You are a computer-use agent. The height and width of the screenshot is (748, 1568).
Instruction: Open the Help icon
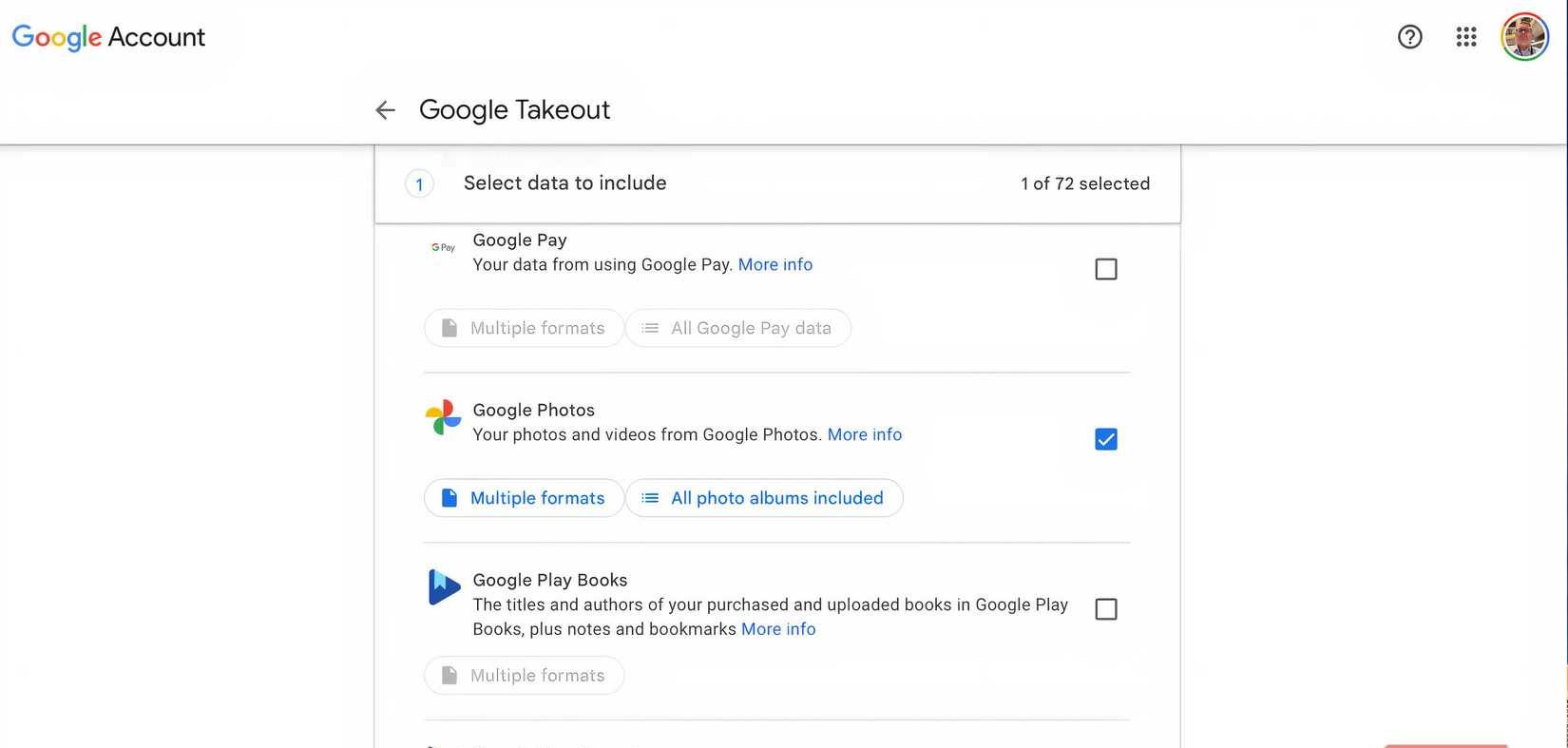[1409, 36]
